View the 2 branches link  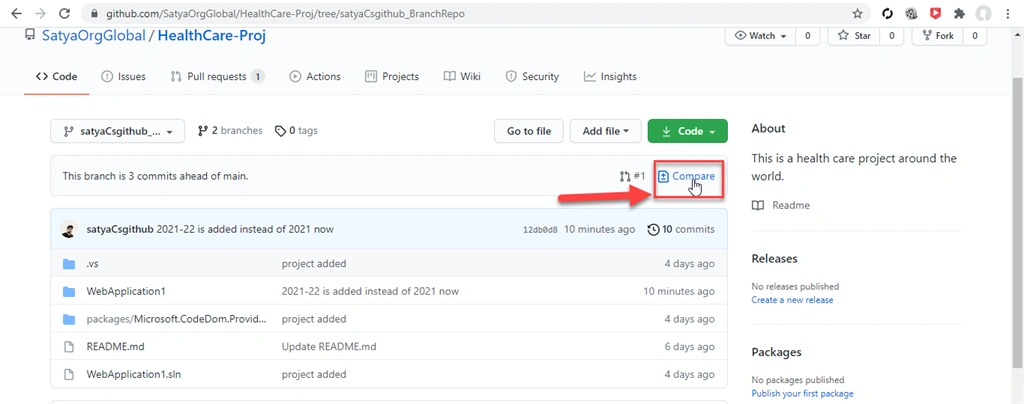(230, 131)
